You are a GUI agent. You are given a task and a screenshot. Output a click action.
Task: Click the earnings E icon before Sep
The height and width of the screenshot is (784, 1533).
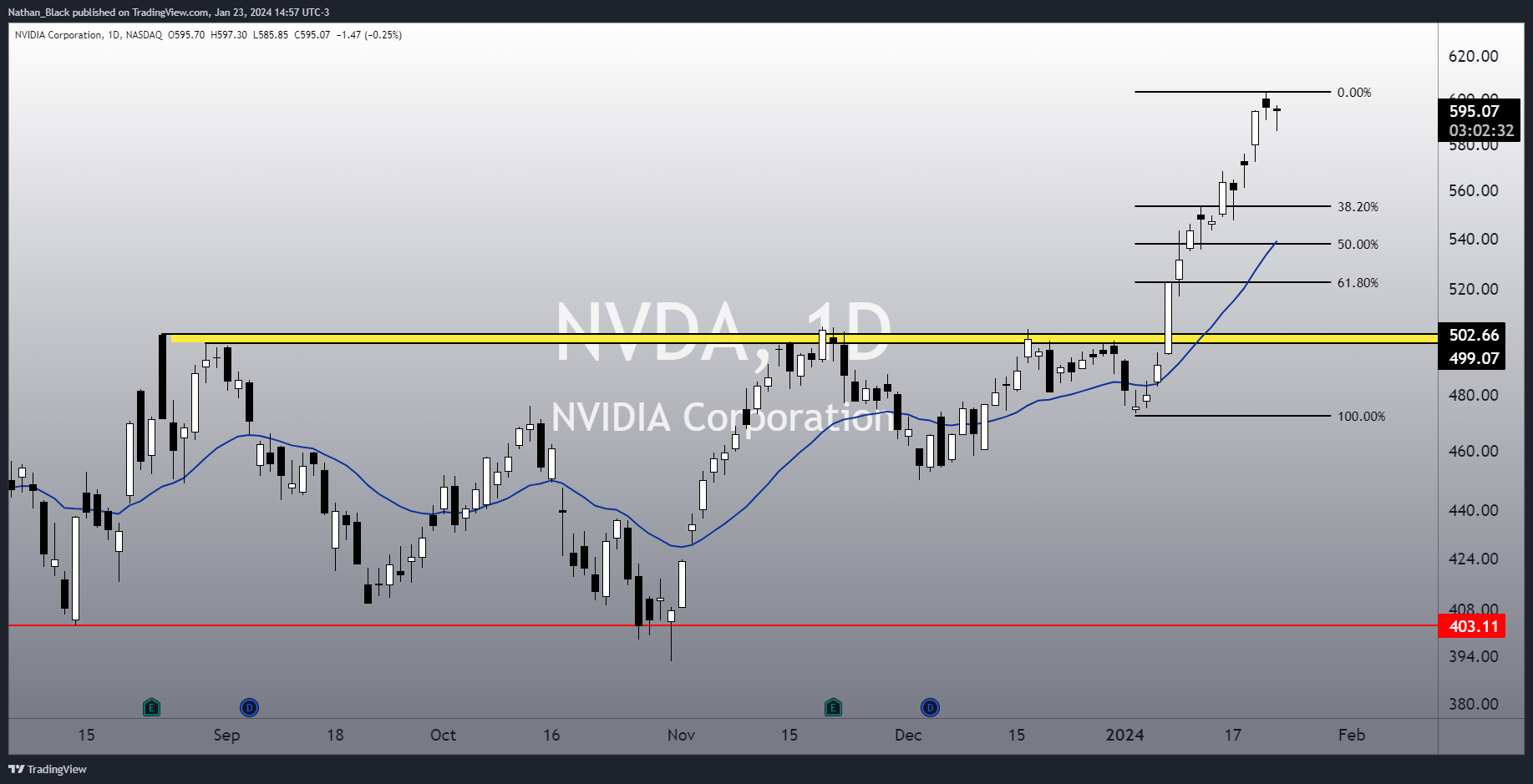[151, 708]
